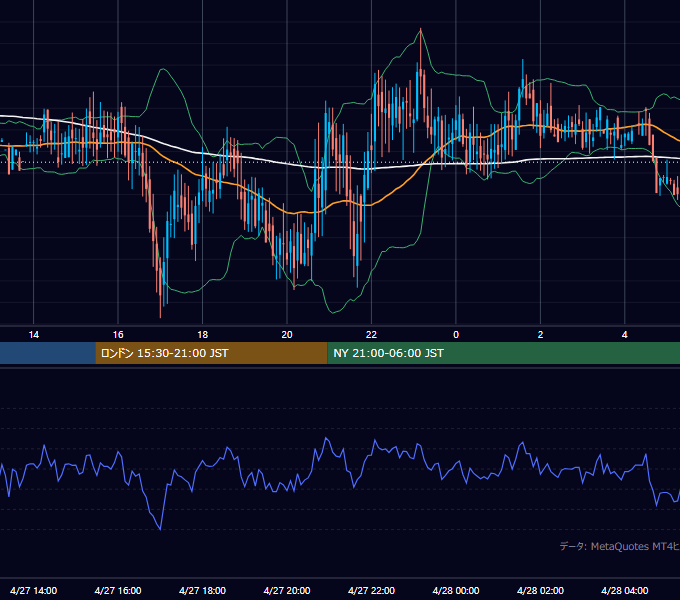Click the blue session bar before ロンドン

click(x=48, y=353)
